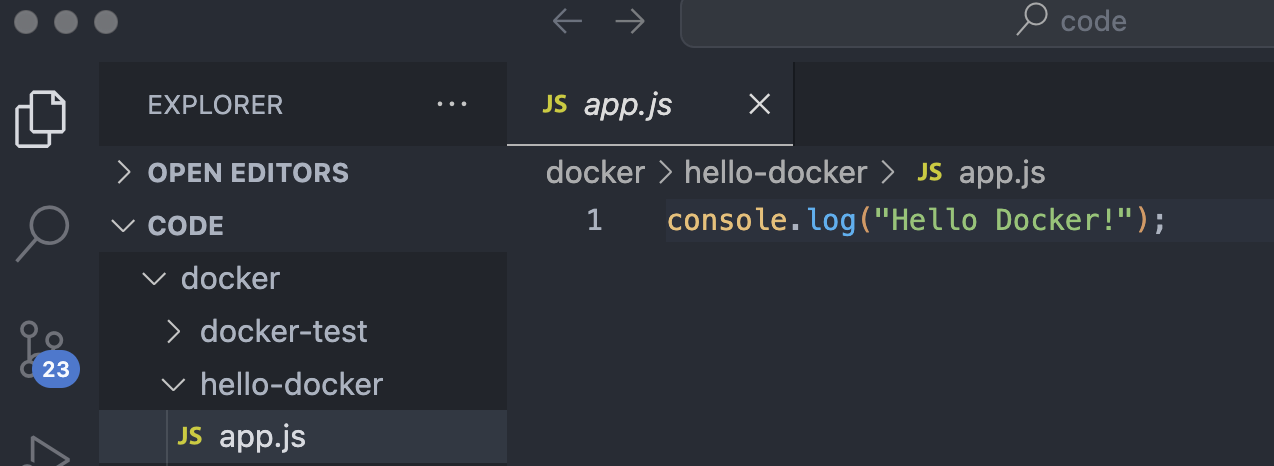
Task: Navigate forward with the right arrow
Action: 630,22
